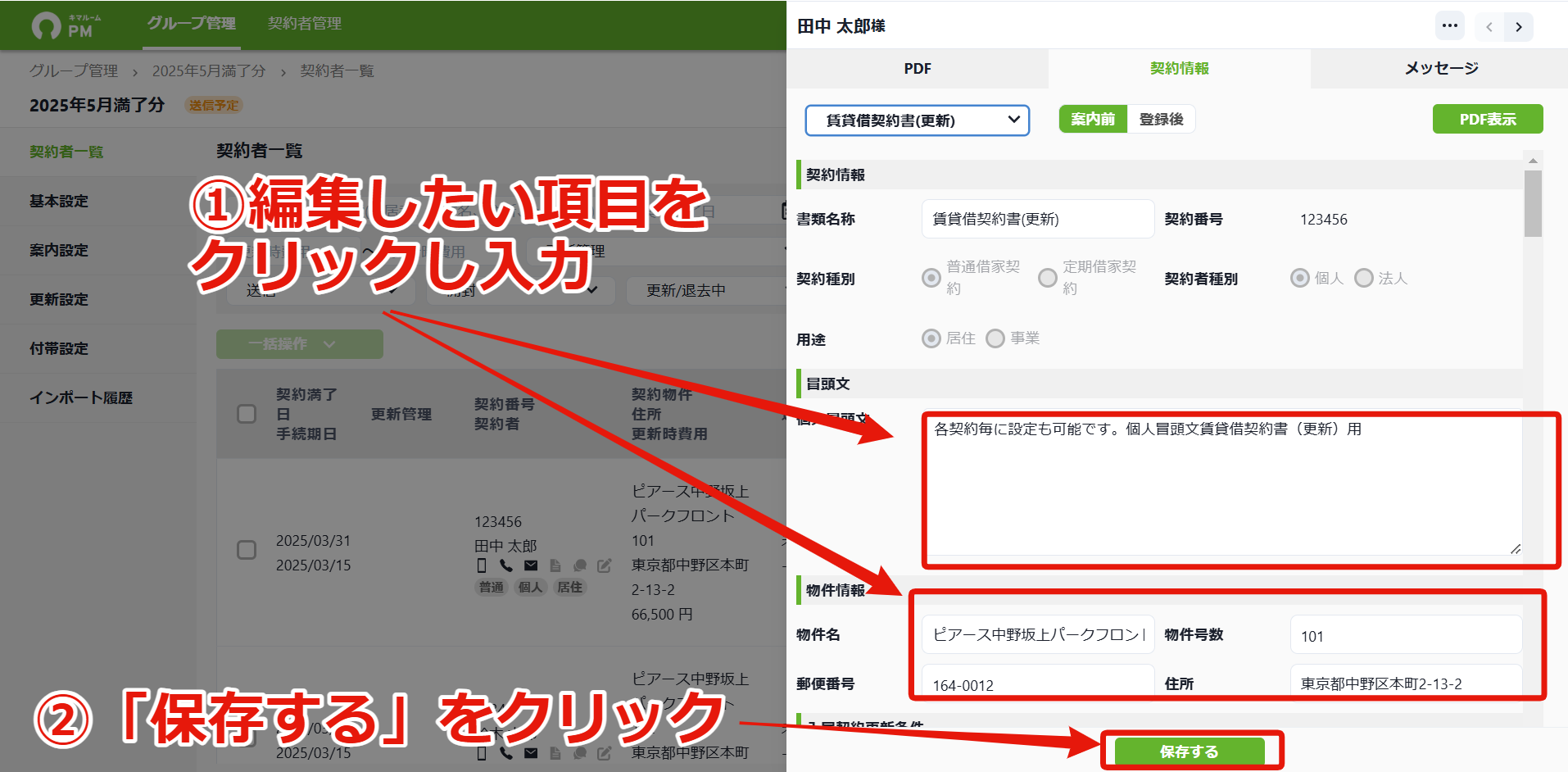This screenshot has height=772, width=1568.
Task: Select the 定期借家契約 radio button
Action: click(x=1048, y=278)
